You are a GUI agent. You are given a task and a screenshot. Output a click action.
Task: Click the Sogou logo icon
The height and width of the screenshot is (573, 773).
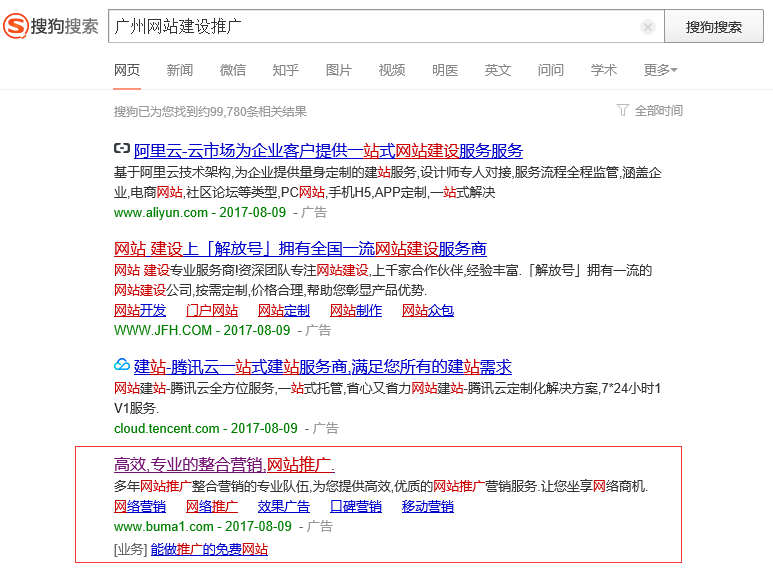[16, 26]
